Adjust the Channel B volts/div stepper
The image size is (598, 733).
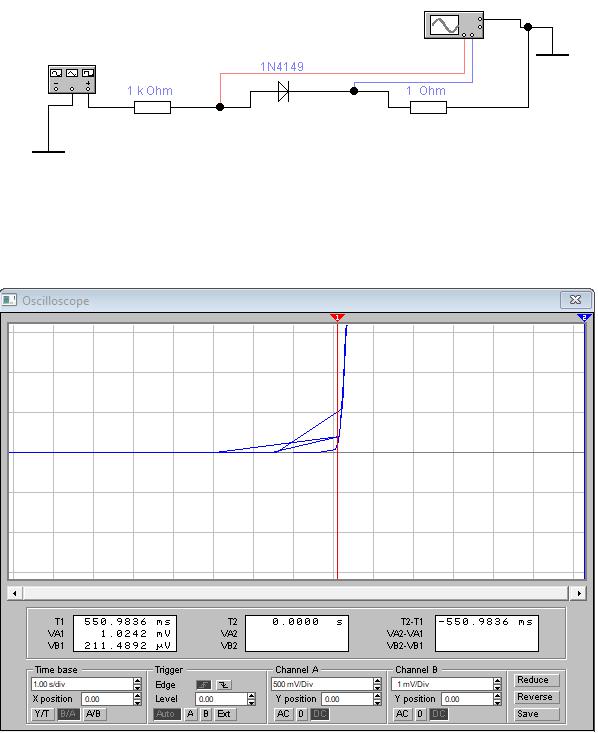pyautogui.click(x=497, y=684)
